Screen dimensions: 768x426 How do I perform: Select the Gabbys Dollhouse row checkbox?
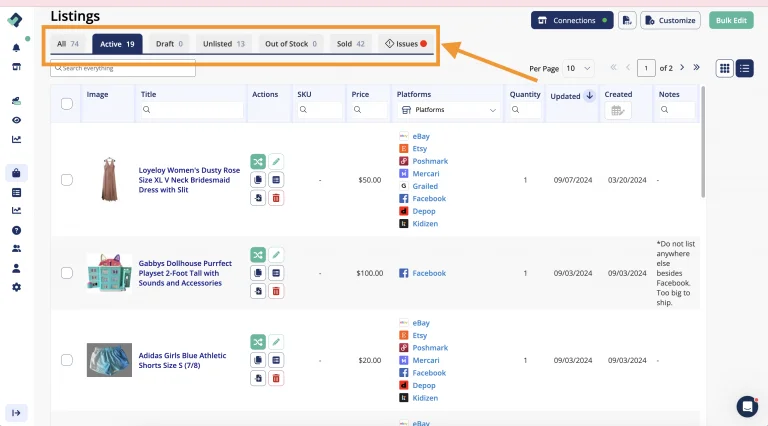(x=67, y=273)
